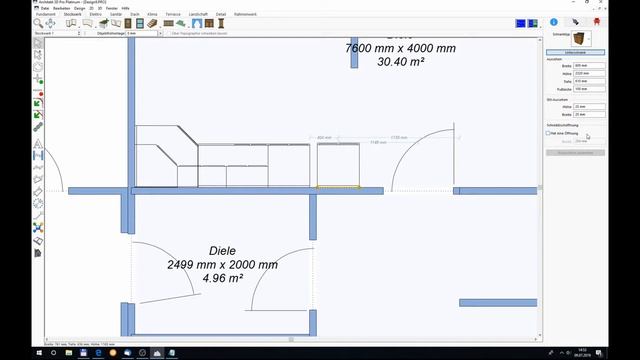640x360 pixels.
Task: Open the Fenster menu
Action: (x=111, y=8)
